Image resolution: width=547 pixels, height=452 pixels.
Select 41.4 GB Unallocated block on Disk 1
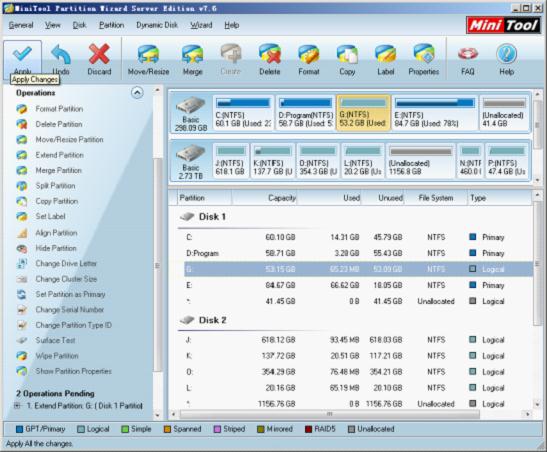click(x=504, y=113)
